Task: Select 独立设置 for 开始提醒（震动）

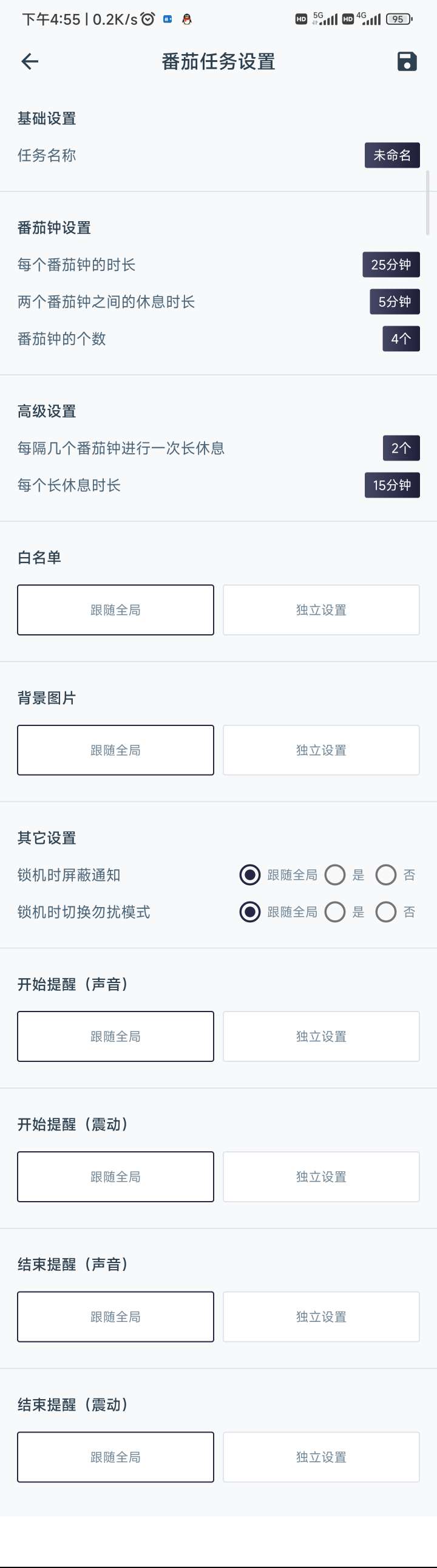Action: (x=321, y=1176)
